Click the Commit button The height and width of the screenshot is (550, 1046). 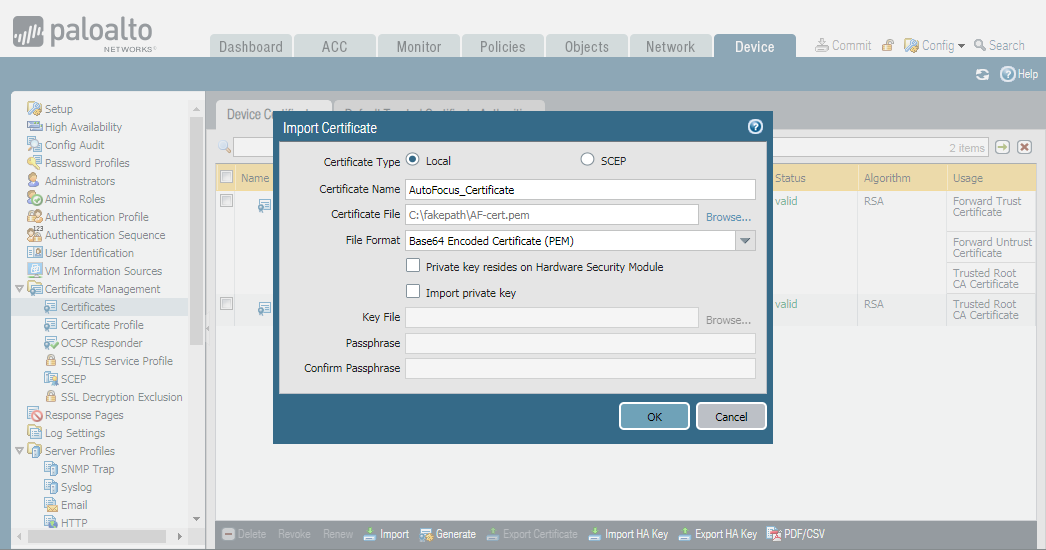tap(843, 45)
